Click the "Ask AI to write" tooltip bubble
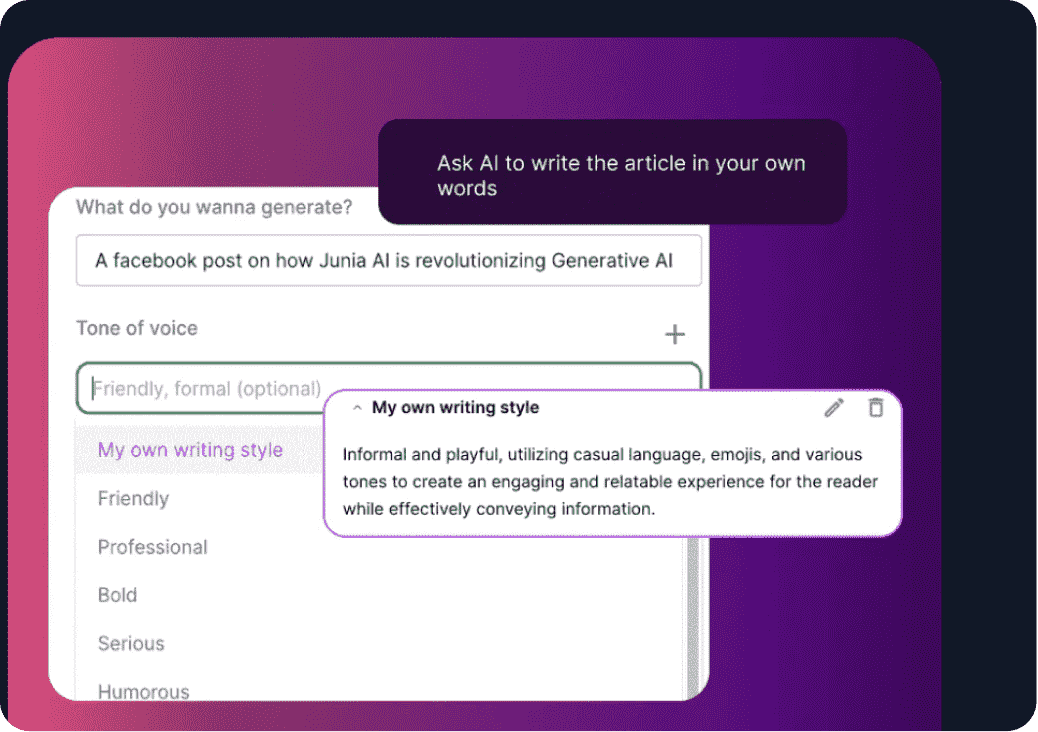 click(x=613, y=172)
